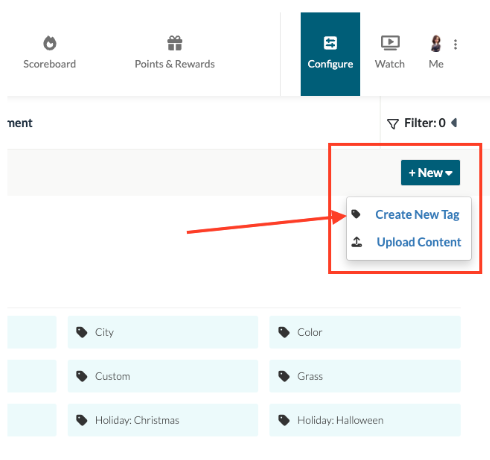The image size is (490, 460).
Task: Click the Filter: 0 label
Action: 425,123
